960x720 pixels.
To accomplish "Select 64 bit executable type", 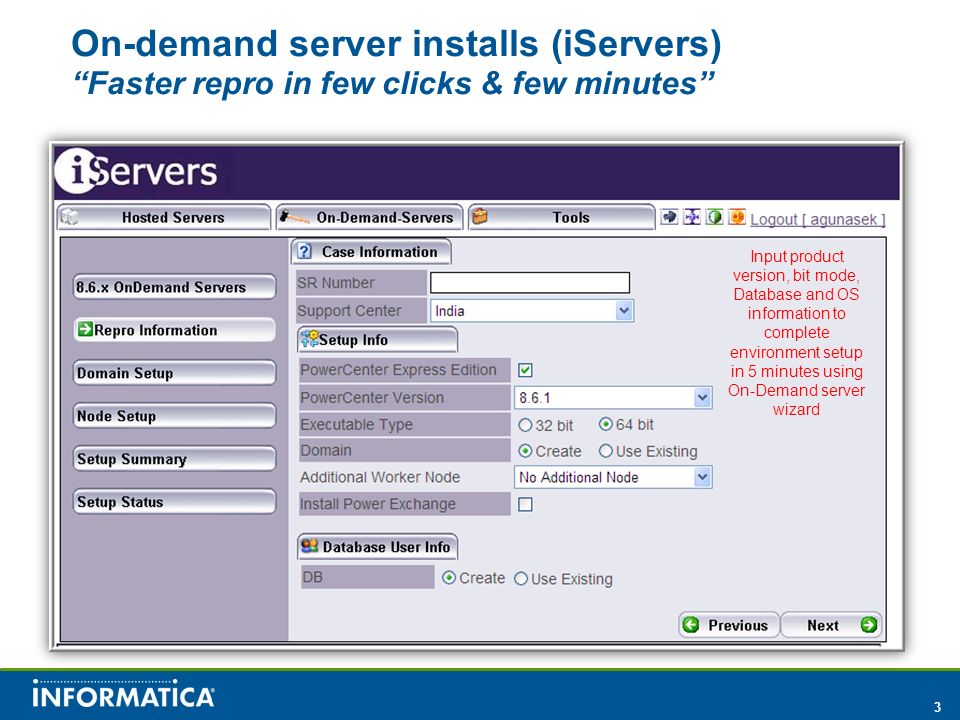I will [x=606, y=424].
